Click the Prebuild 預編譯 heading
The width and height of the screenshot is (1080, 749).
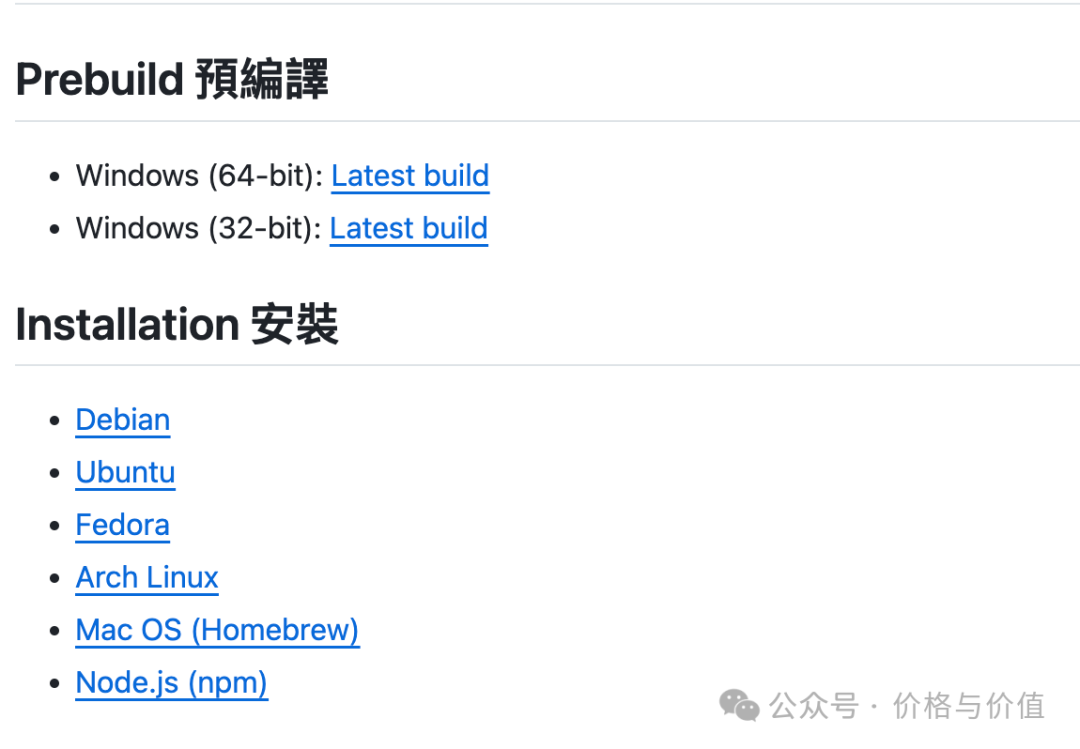tap(172, 80)
